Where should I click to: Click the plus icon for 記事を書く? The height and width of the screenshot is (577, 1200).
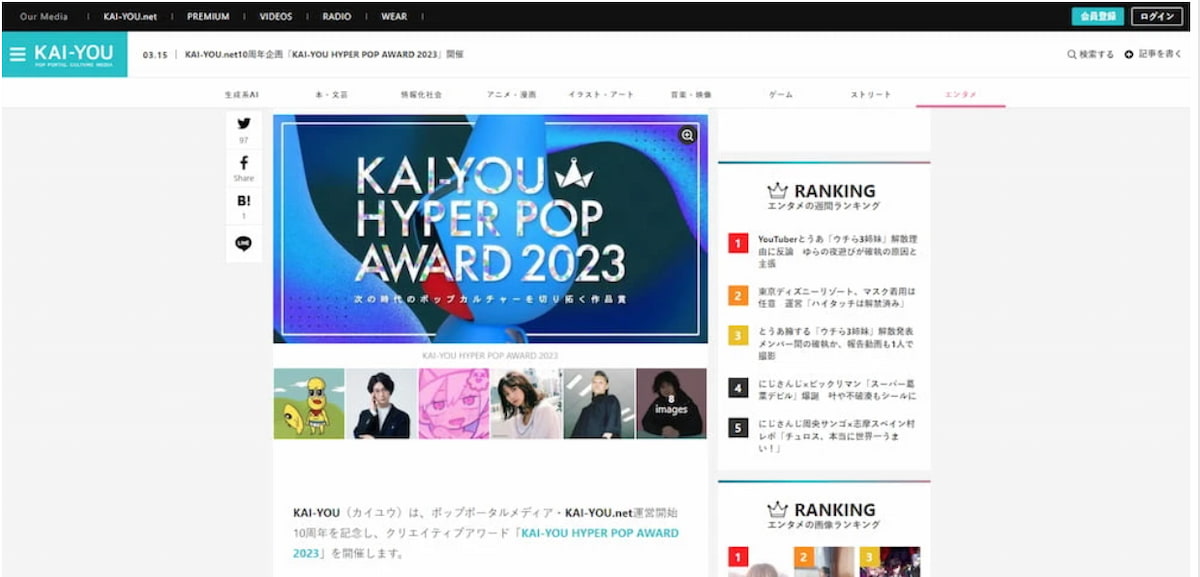coord(1129,55)
